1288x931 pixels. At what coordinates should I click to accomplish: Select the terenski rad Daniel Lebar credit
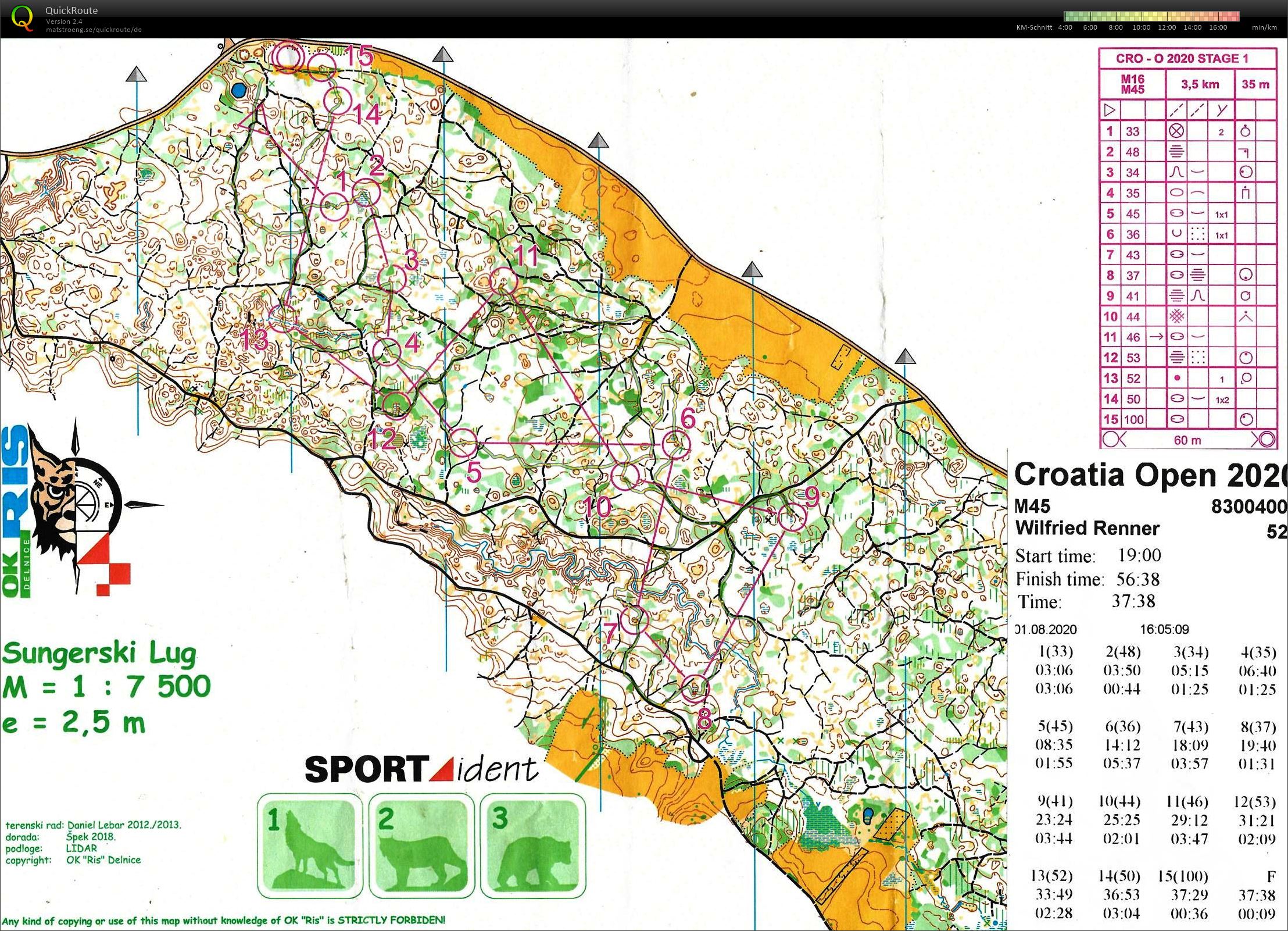tap(93, 825)
